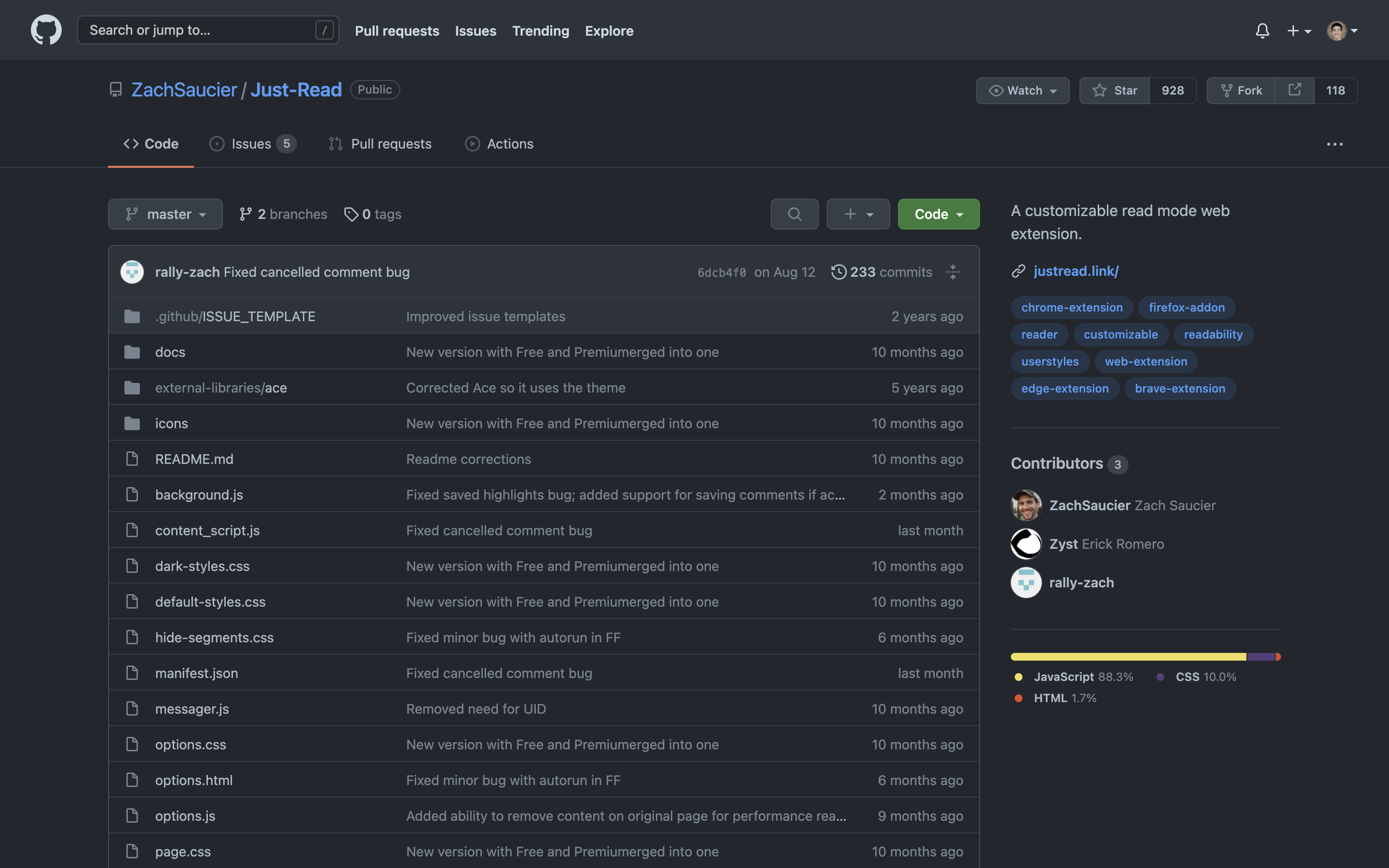Screen dimensions: 1389x868
Task: Open the Watch dropdown
Action: tap(1022, 90)
